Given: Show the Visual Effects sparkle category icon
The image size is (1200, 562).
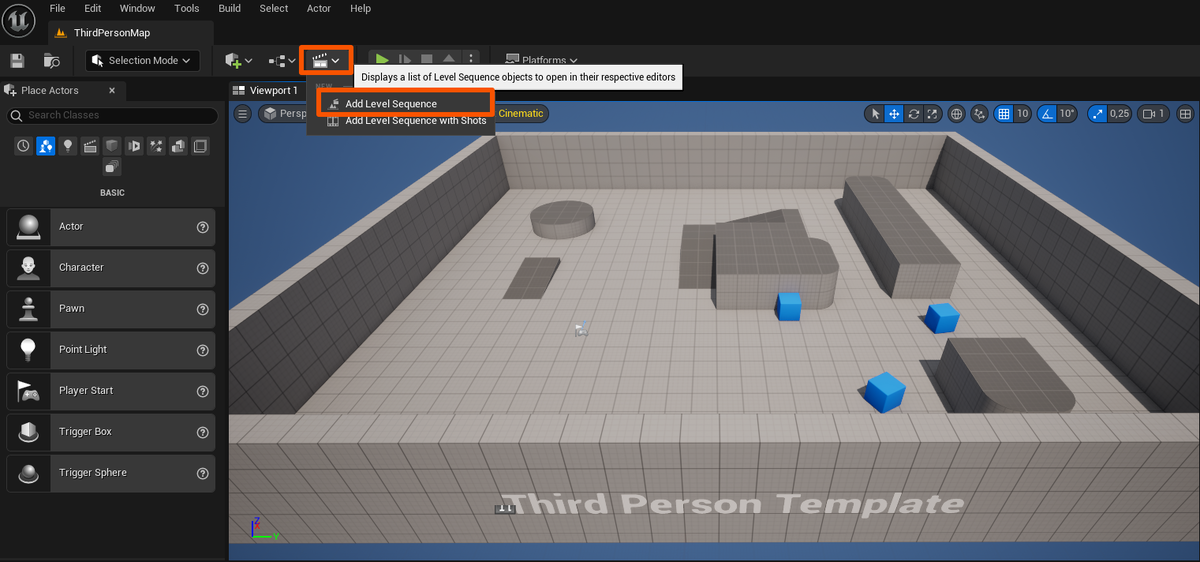Looking at the screenshot, I should coord(156,146).
